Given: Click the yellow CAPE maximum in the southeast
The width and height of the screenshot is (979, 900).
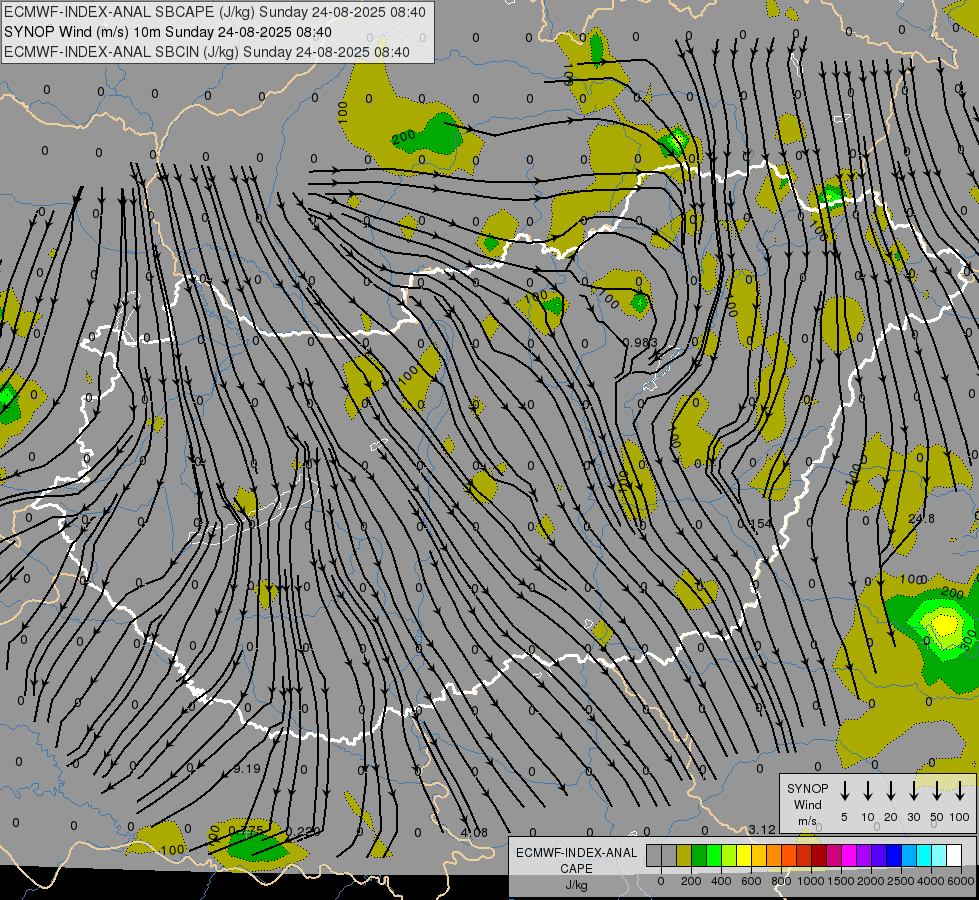Looking at the screenshot, I should pos(945,624).
